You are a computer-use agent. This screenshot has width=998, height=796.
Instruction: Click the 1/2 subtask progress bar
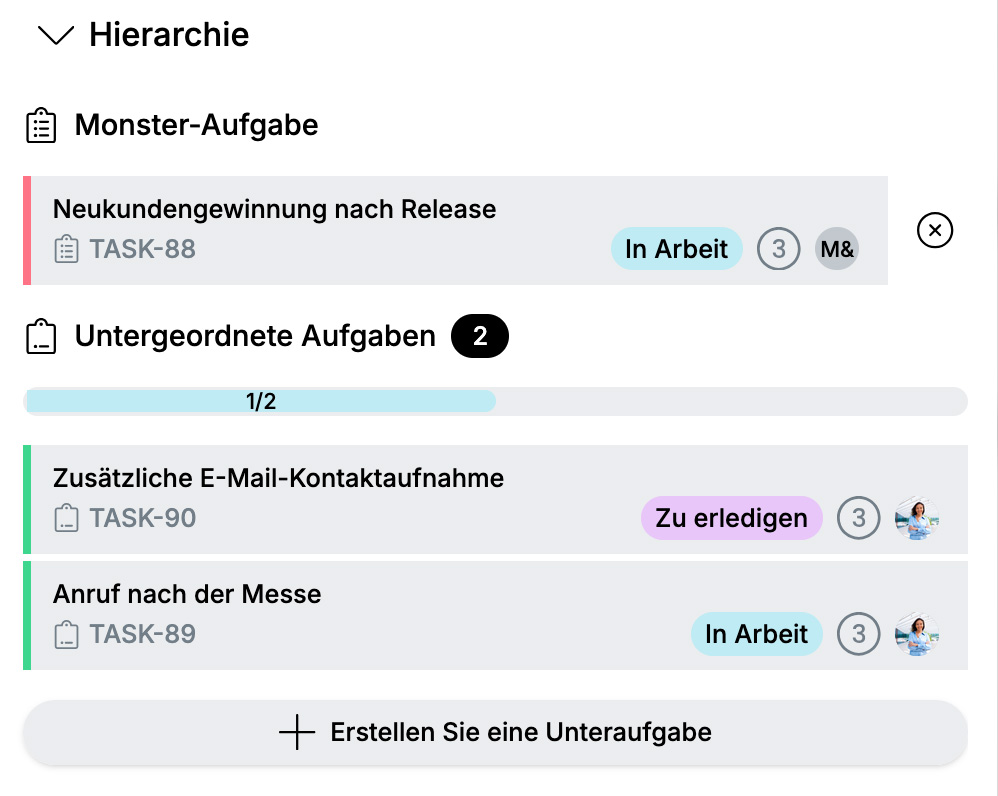tap(495, 401)
